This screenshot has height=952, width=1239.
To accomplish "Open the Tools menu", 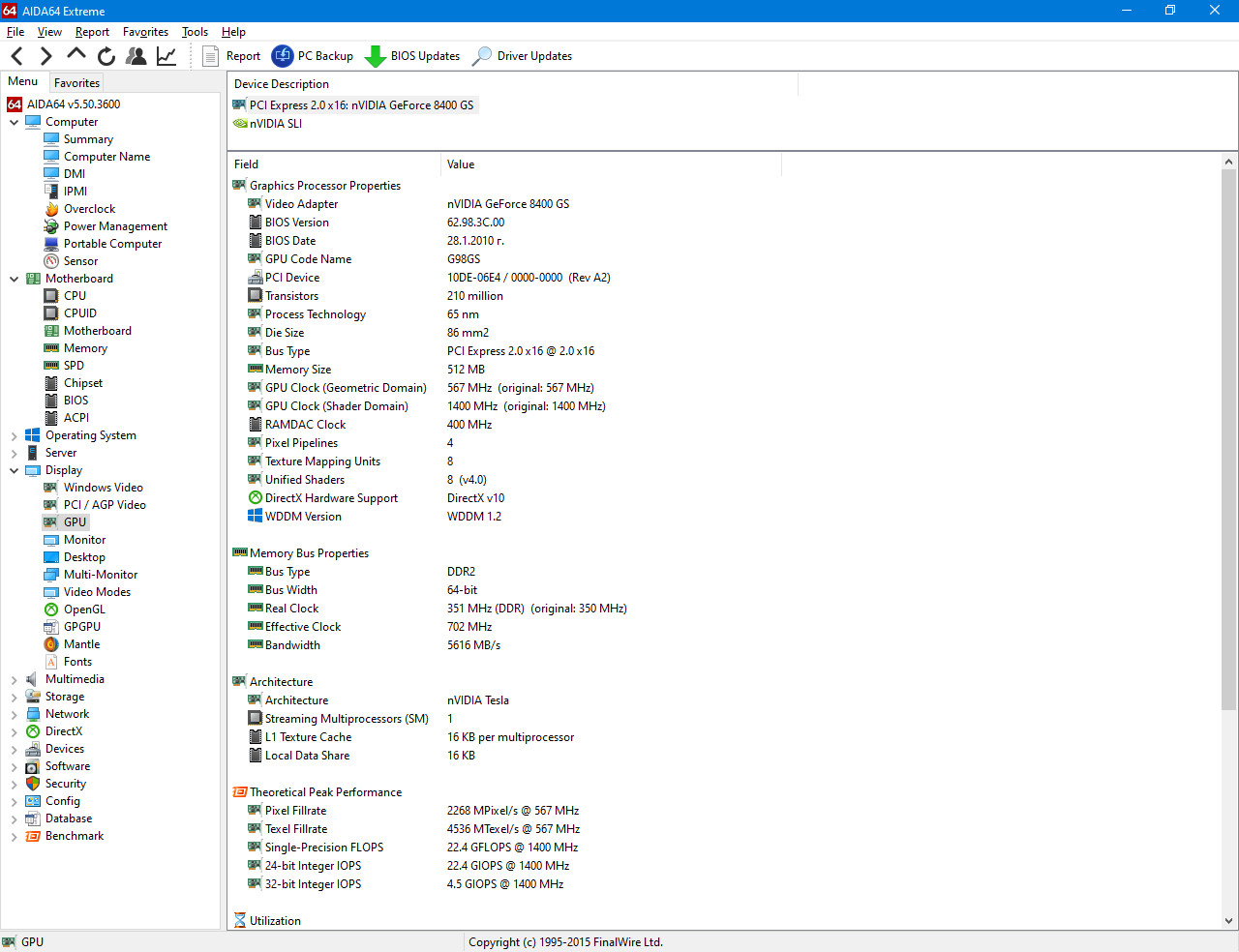I will coord(195,32).
